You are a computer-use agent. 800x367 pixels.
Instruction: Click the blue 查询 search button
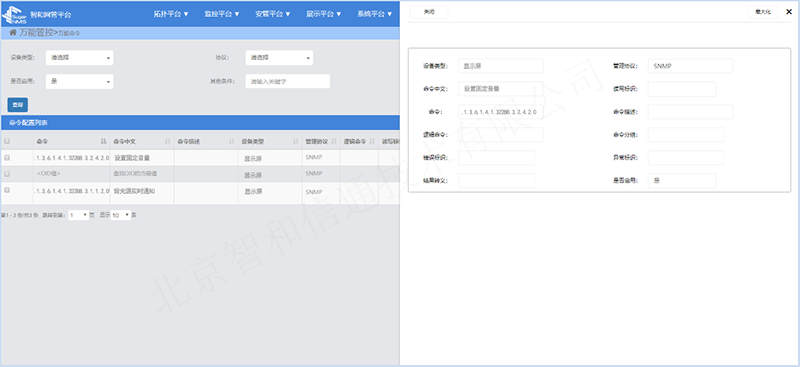pyautogui.click(x=18, y=105)
